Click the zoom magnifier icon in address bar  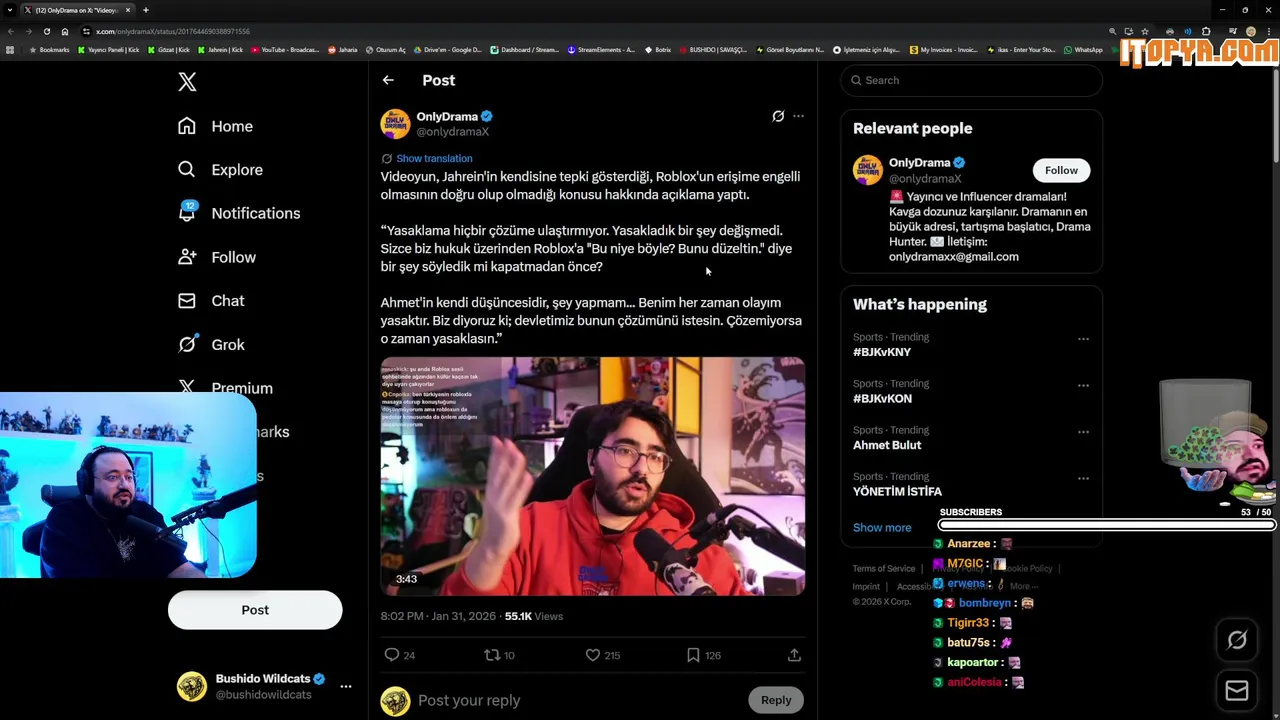click(1112, 31)
